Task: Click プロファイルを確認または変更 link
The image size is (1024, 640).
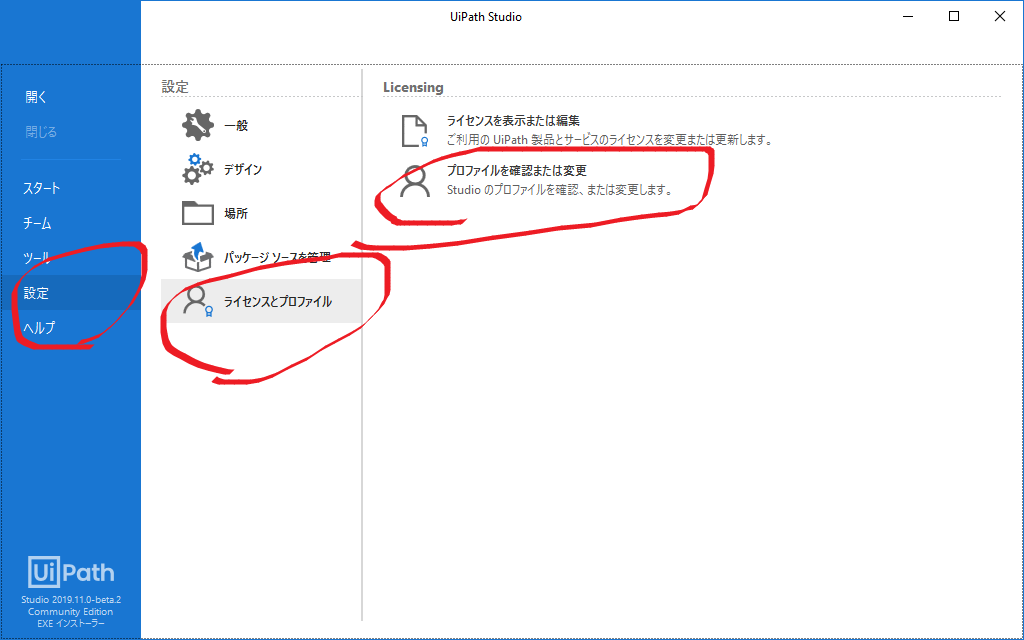Action: pyautogui.click(x=517, y=170)
